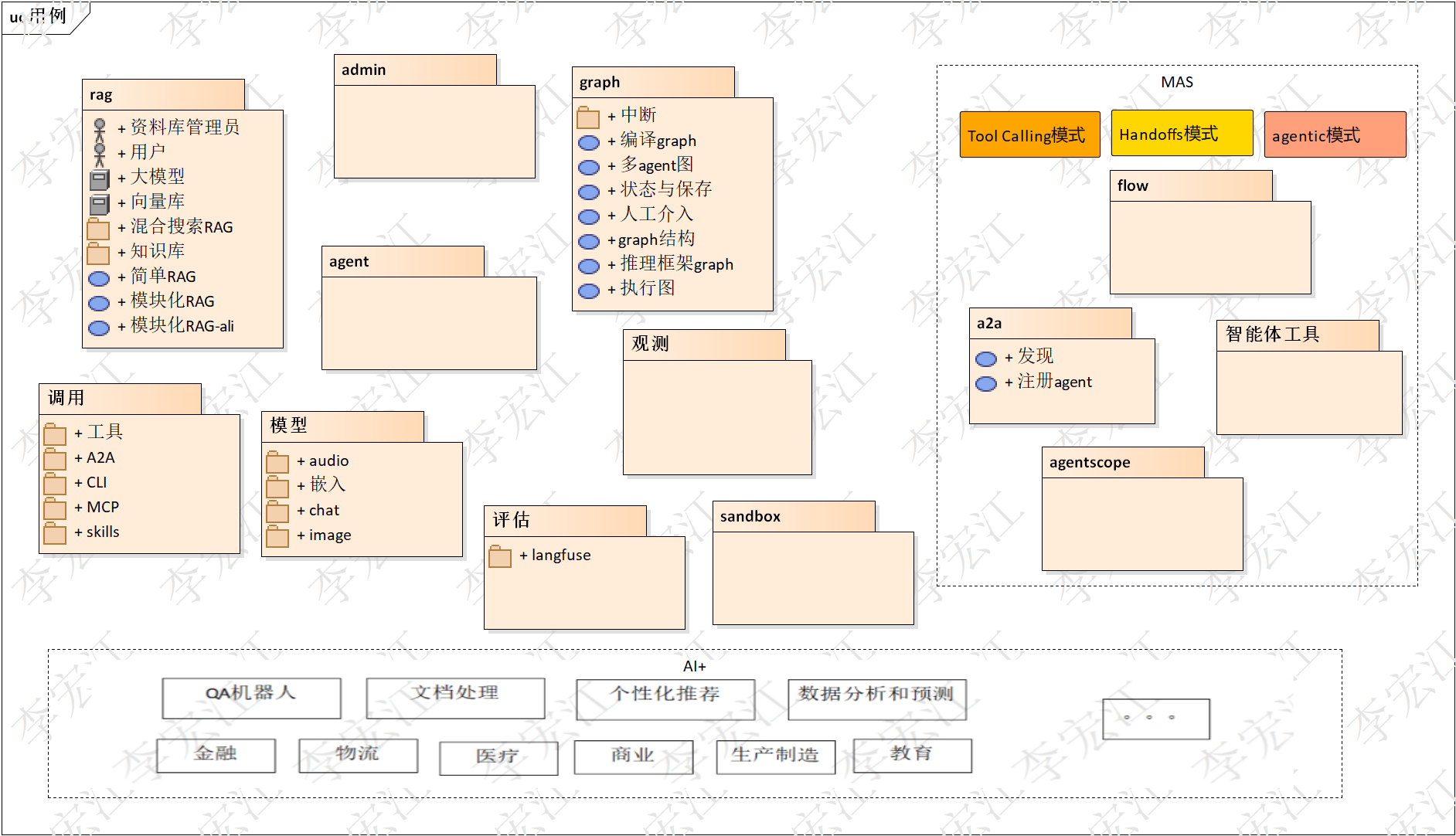The height and width of the screenshot is (836, 1456).
Task: Click the QA机器人 box
Action: [x=251, y=698]
